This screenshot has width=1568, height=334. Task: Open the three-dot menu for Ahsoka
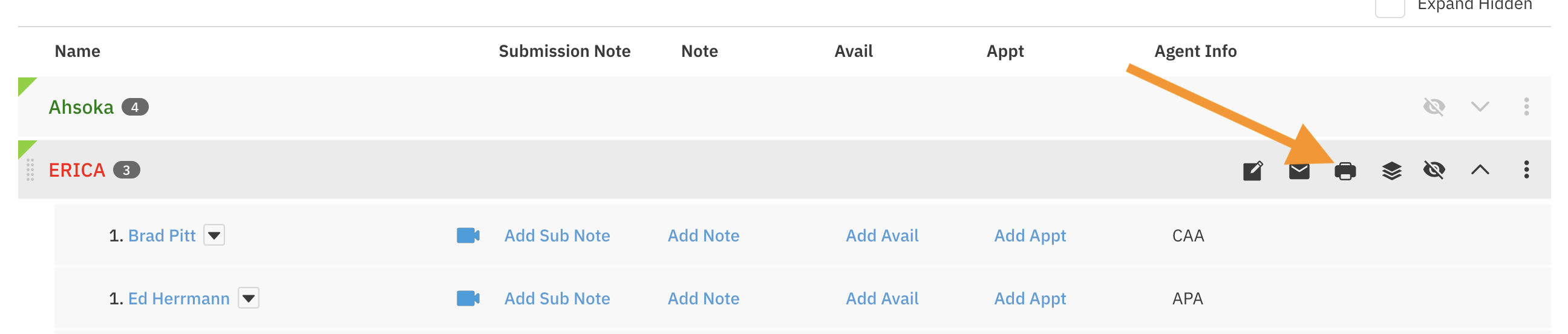pyautogui.click(x=1526, y=106)
